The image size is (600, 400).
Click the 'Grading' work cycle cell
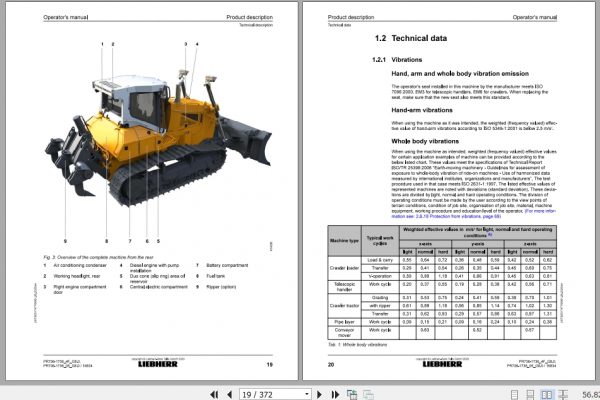[x=380, y=297]
